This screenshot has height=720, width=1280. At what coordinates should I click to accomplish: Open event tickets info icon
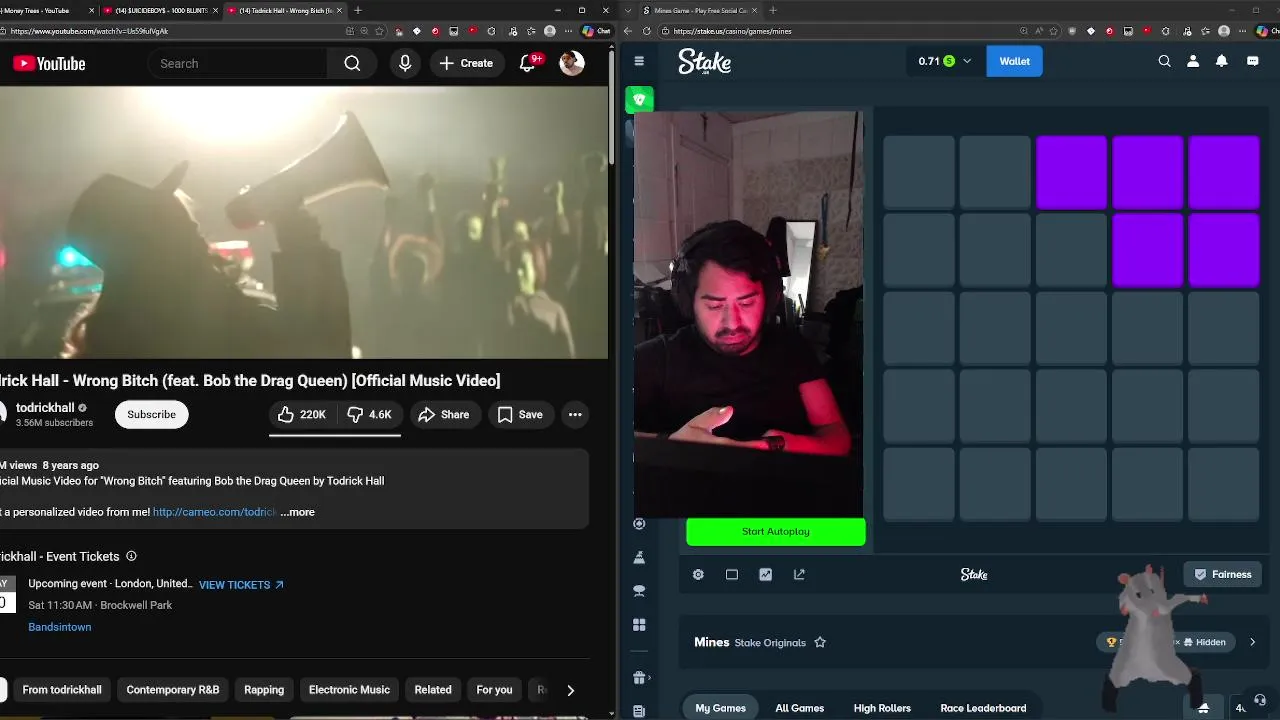(131, 556)
